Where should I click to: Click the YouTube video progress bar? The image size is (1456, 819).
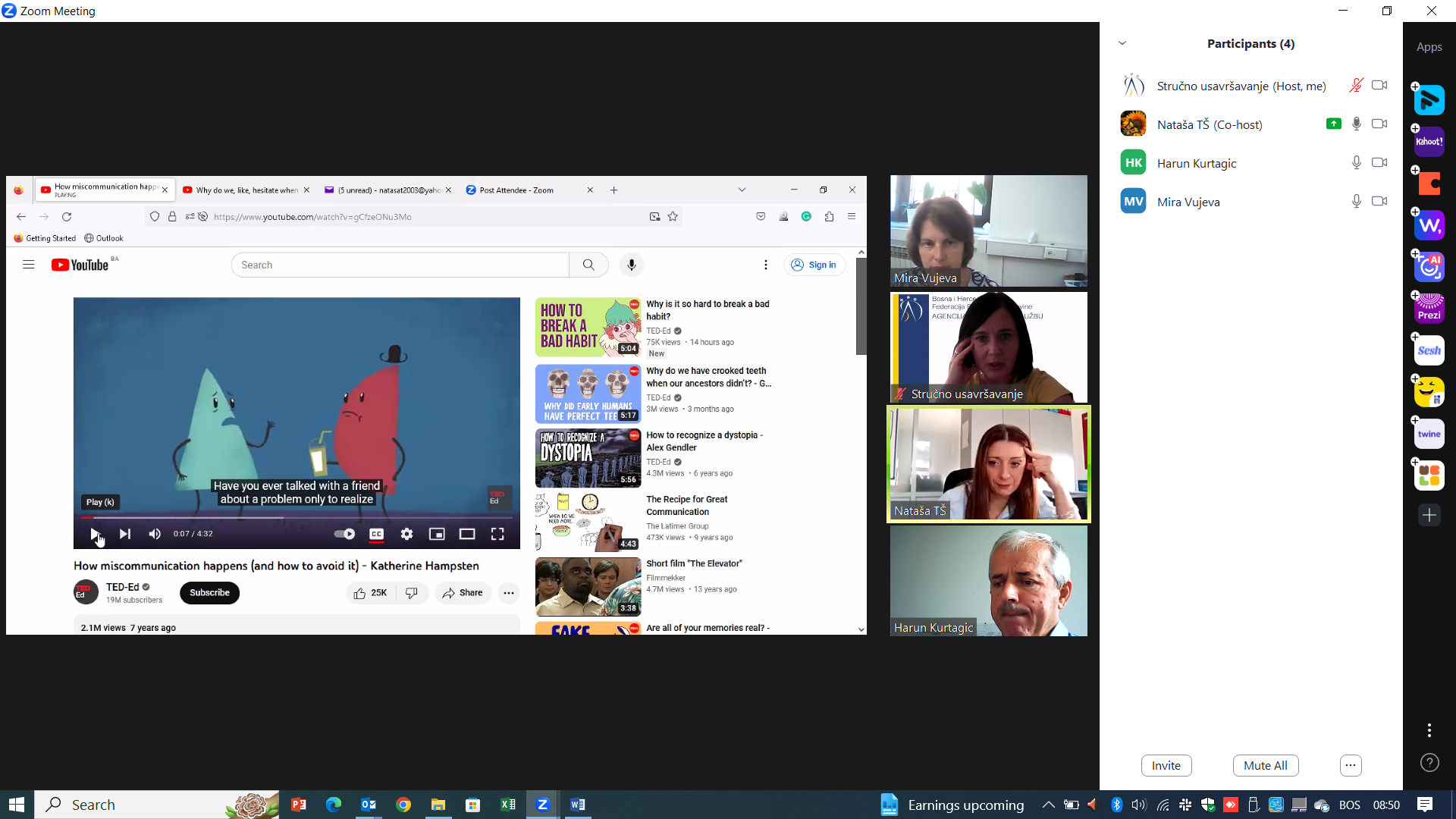coord(297,518)
